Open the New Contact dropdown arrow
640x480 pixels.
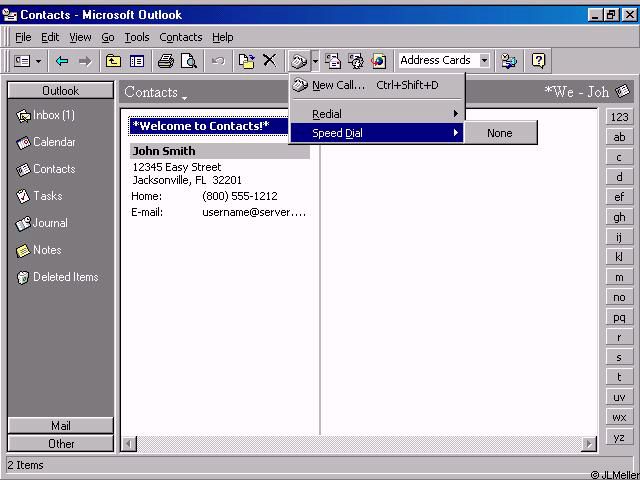click(x=38, y=61)
